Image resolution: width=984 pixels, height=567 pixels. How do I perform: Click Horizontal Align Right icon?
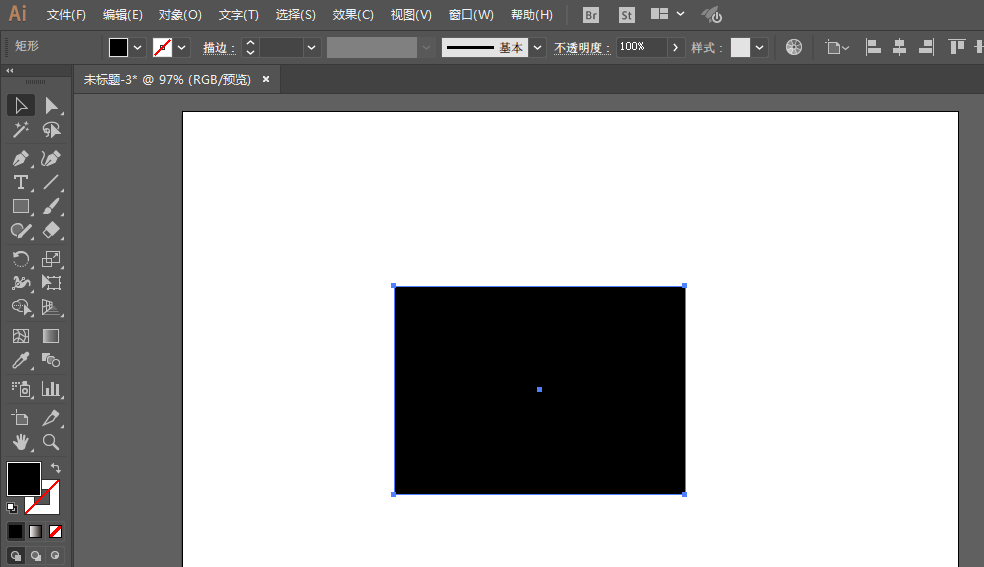coord(926,47)
